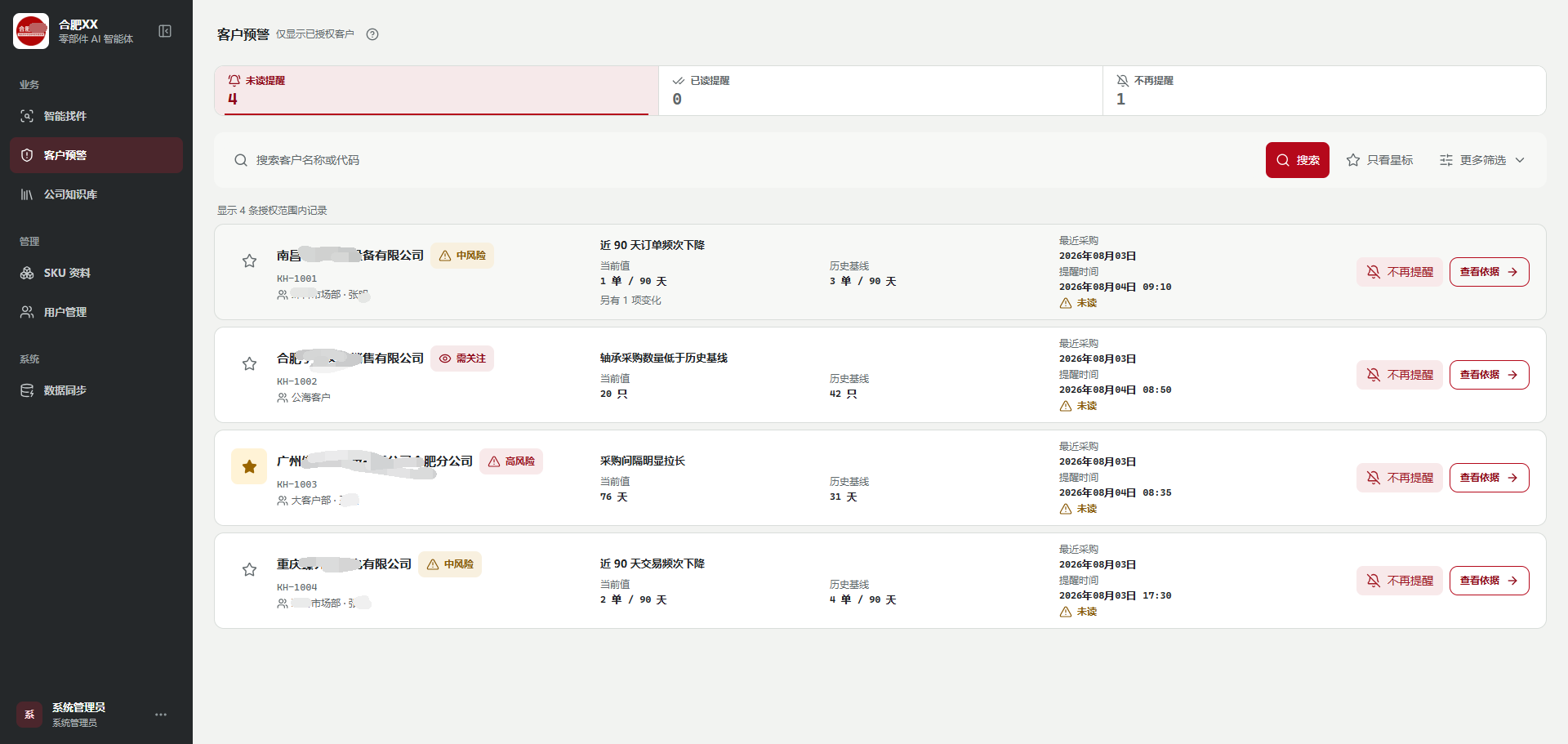
Task: Select 客户预警 sidebar item
Action: point(96,155)
